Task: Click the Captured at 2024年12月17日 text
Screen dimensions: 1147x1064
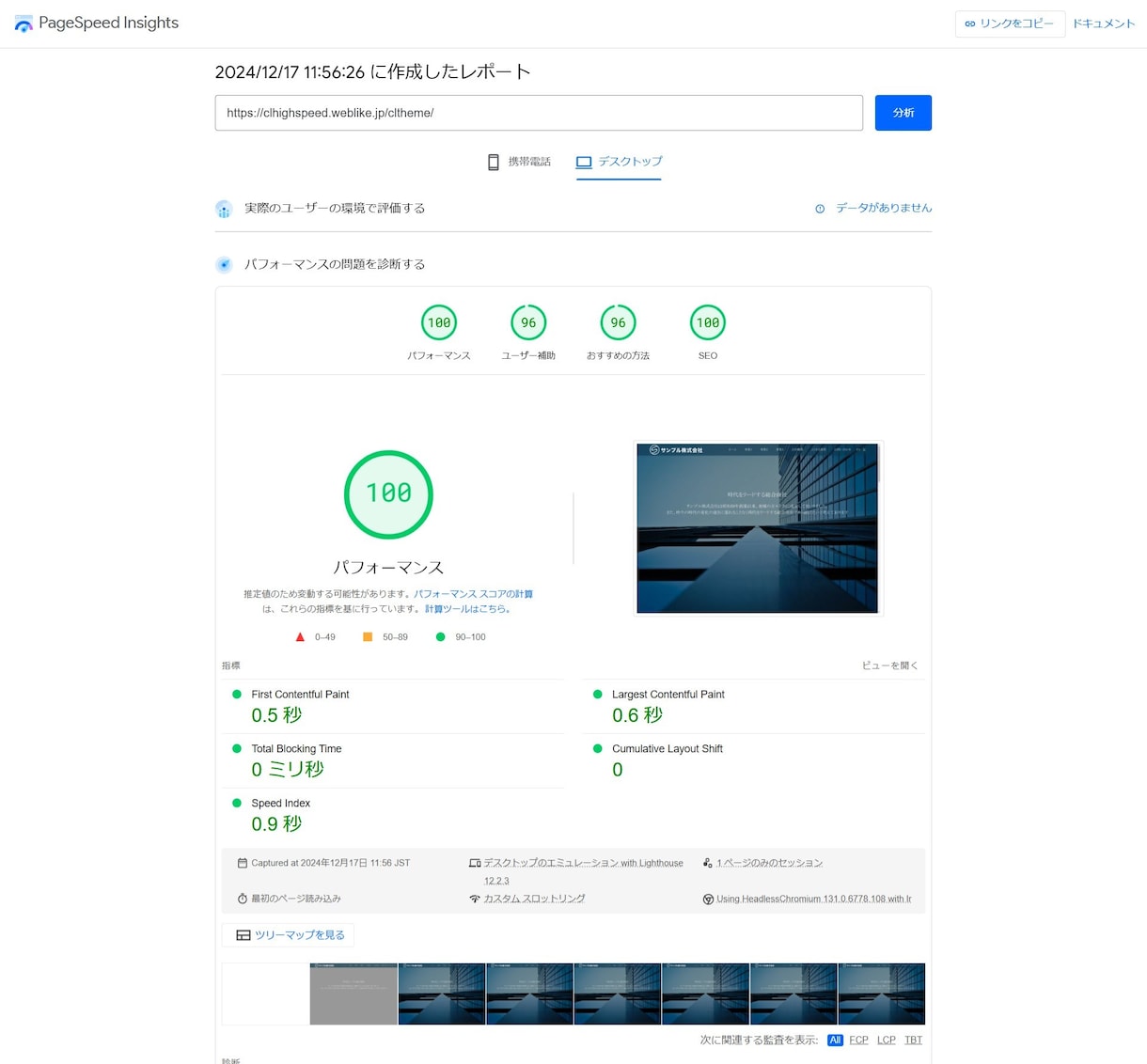Action: [331, 863]
